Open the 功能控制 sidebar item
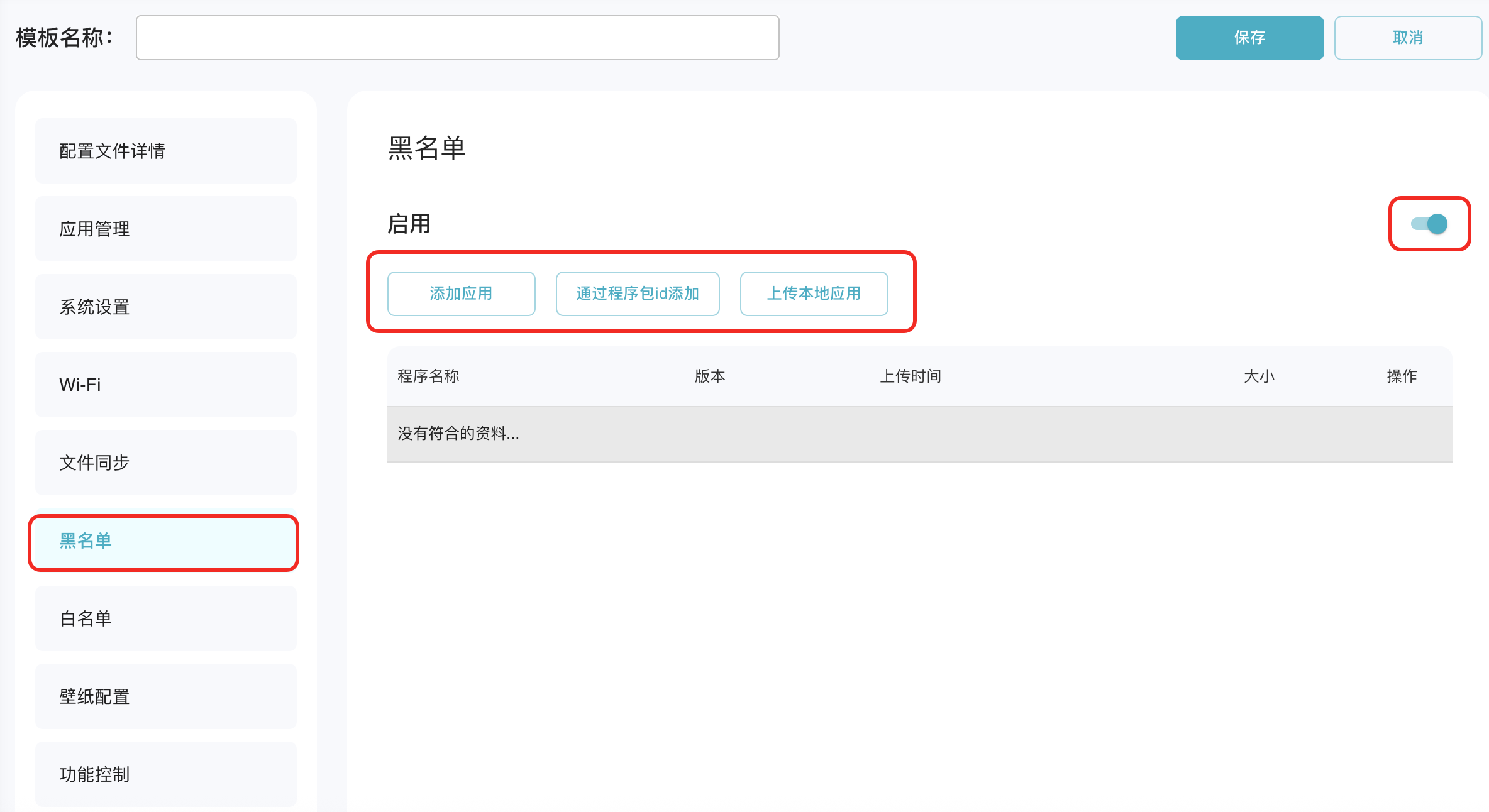Image resolution: width=1489 pixels, height=812 pixels. (165, 774)
